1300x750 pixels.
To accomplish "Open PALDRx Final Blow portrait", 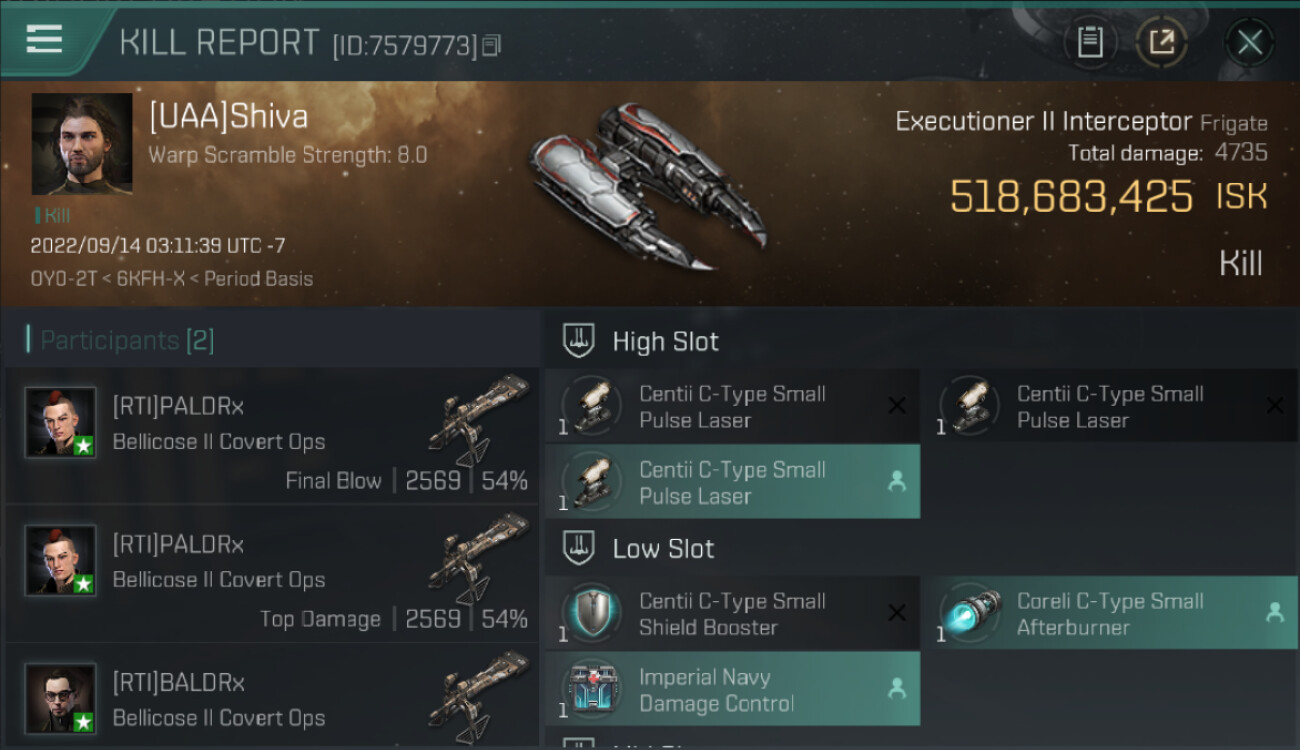I will click(61, 422).
